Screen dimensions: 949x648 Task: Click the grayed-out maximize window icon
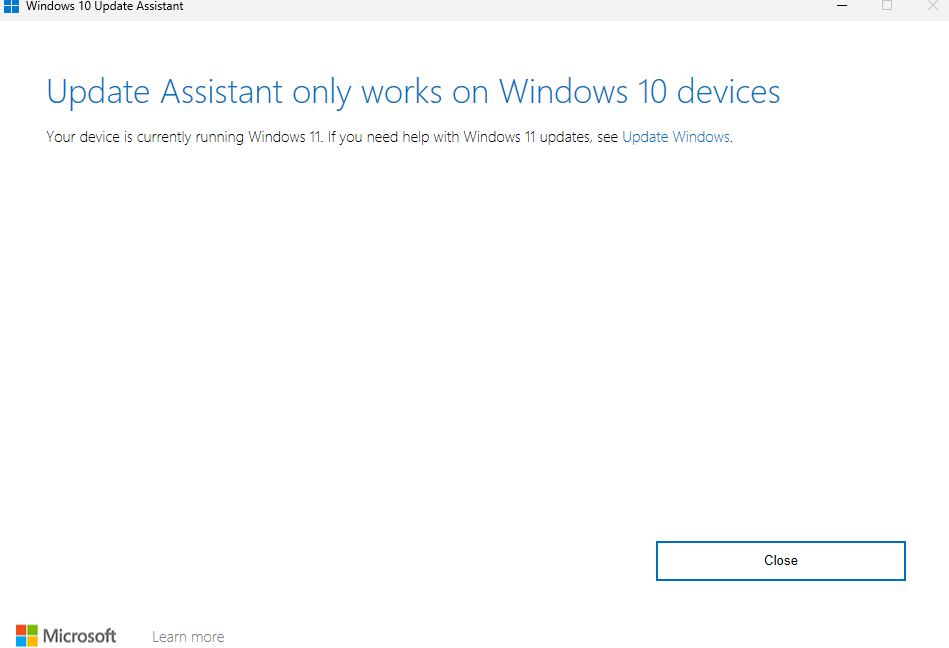click(887, 5)
